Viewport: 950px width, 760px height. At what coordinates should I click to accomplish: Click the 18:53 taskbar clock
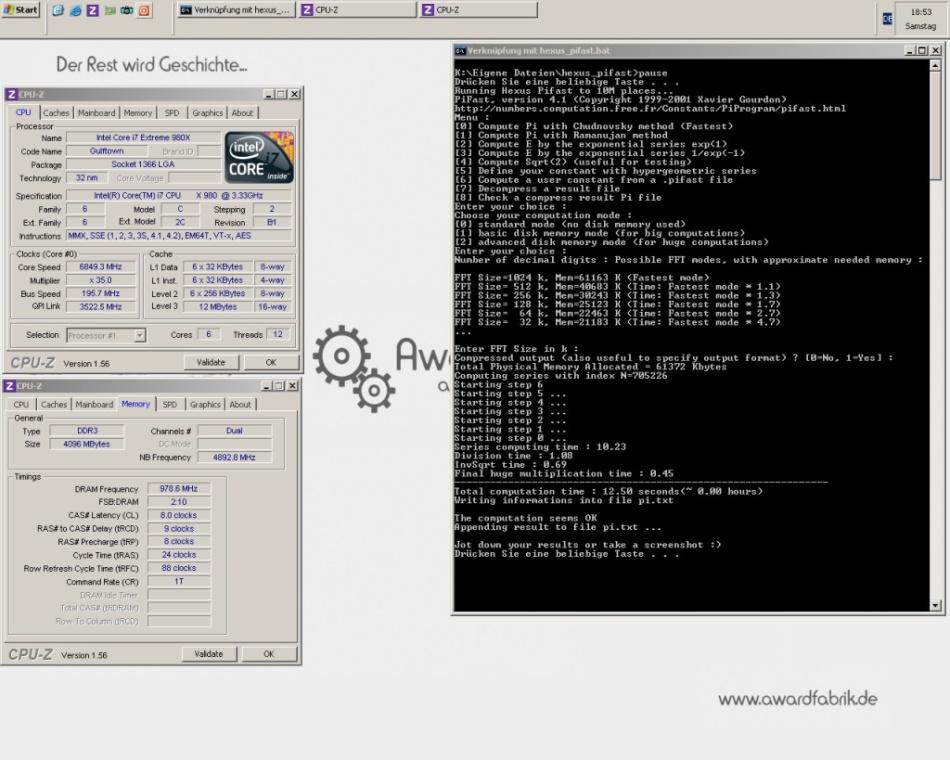coord(921,12)
